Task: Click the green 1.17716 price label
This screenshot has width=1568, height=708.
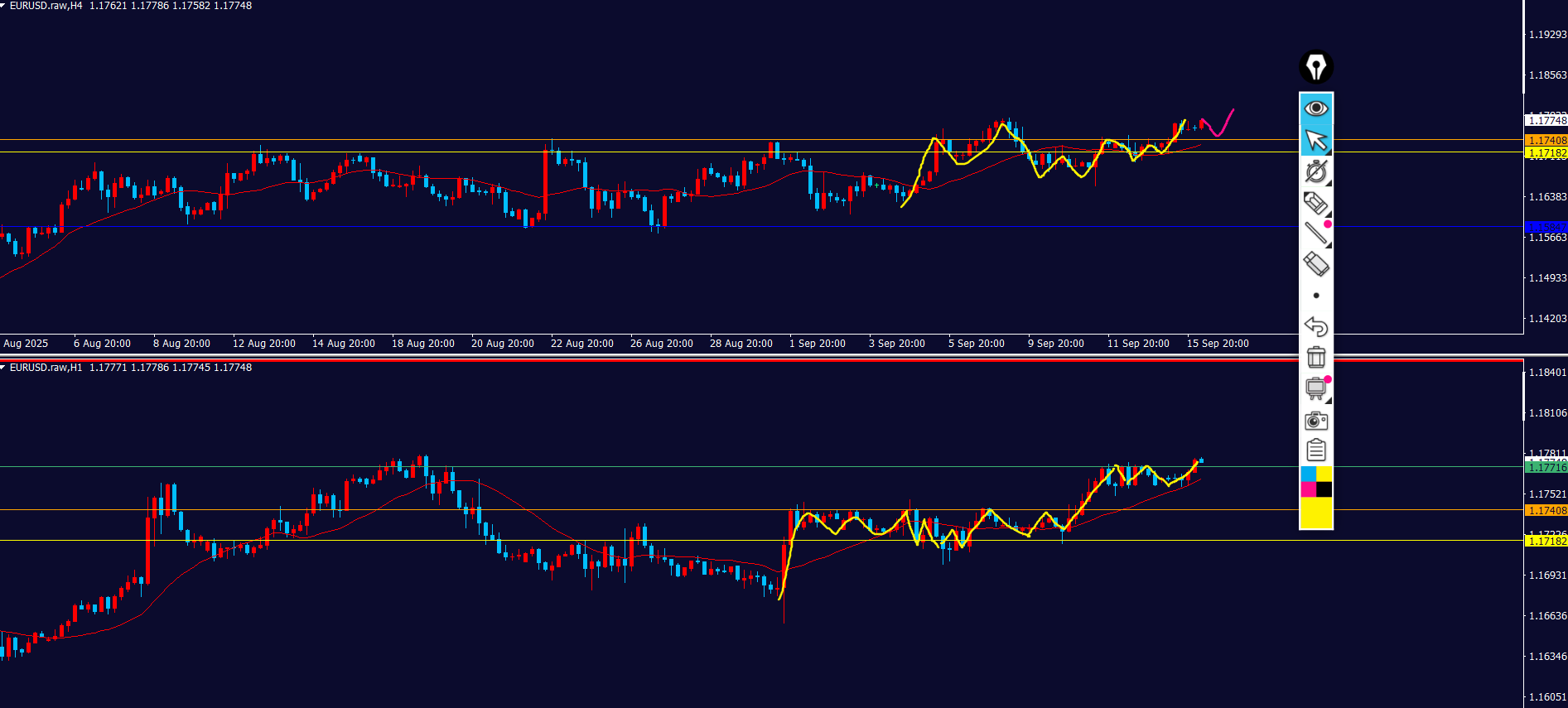Action: 1546,468
